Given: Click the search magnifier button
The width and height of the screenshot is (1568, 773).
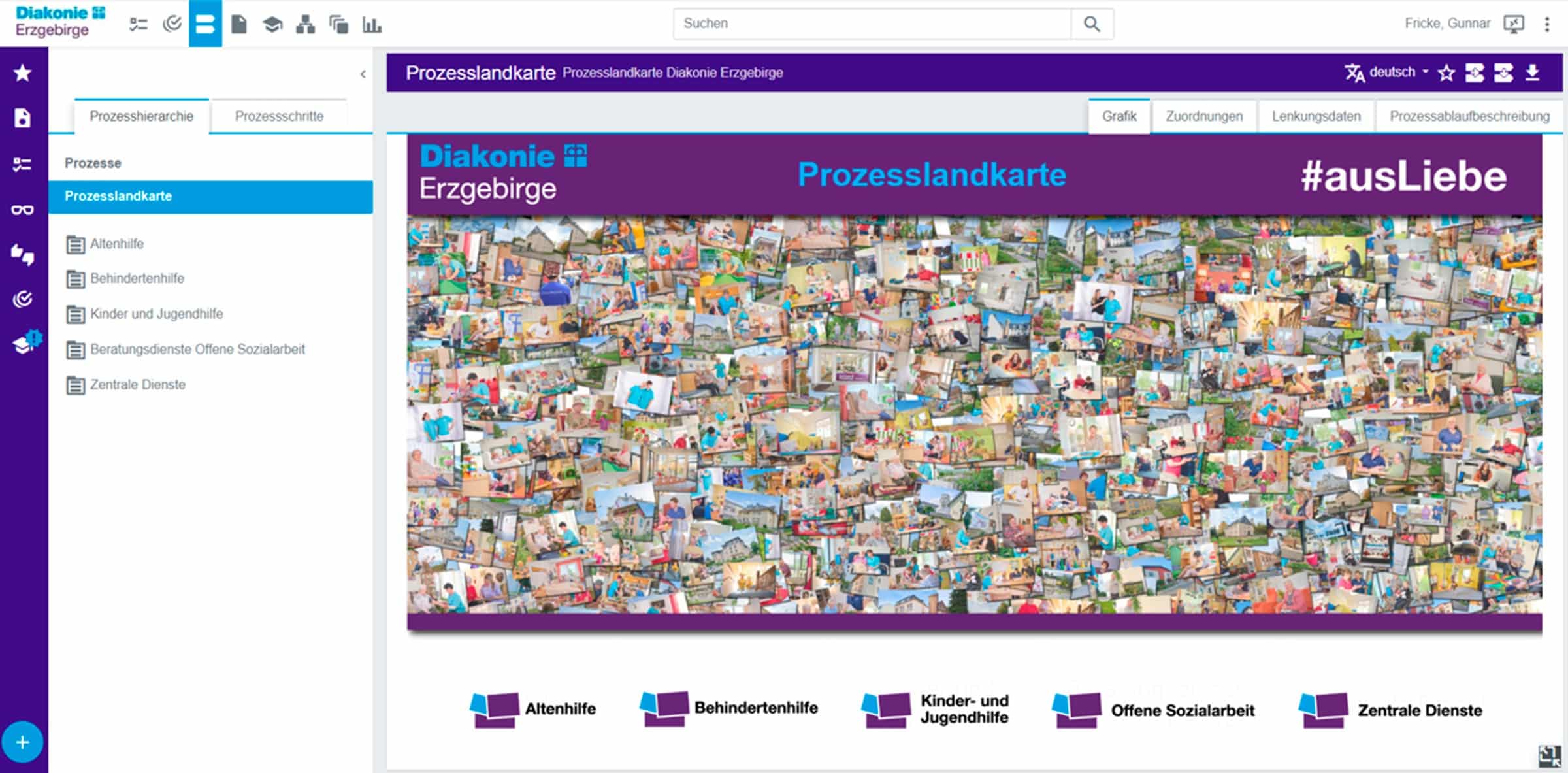Looking at the screenshot, I should coord(1092,24).
